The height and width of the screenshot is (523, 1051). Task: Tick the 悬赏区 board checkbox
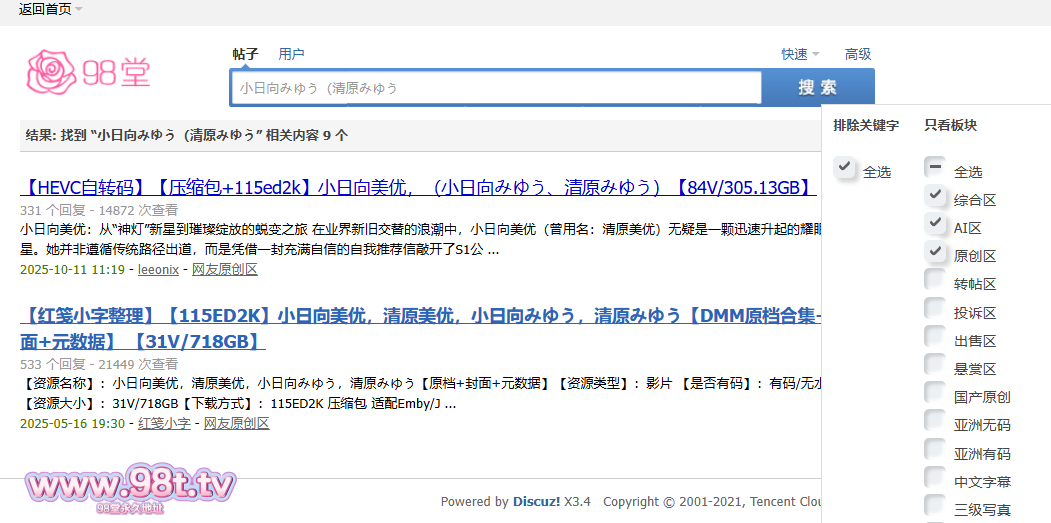(x=935, y=365)
